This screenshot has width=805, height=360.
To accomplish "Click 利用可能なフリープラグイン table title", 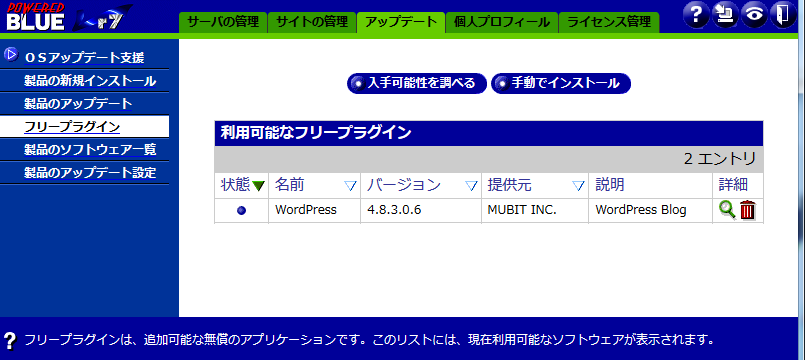I will point(316,133).
